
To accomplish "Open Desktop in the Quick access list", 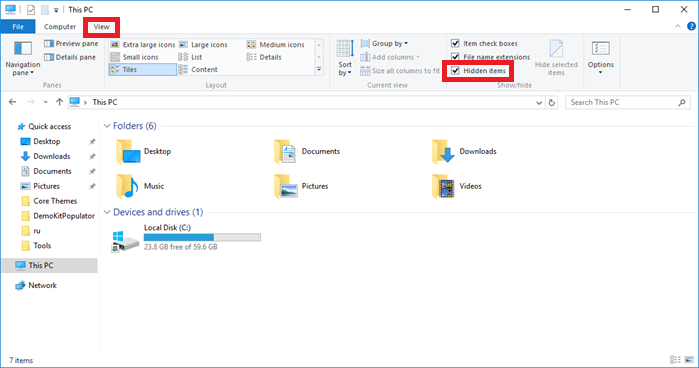I will [x=46, y=141].
